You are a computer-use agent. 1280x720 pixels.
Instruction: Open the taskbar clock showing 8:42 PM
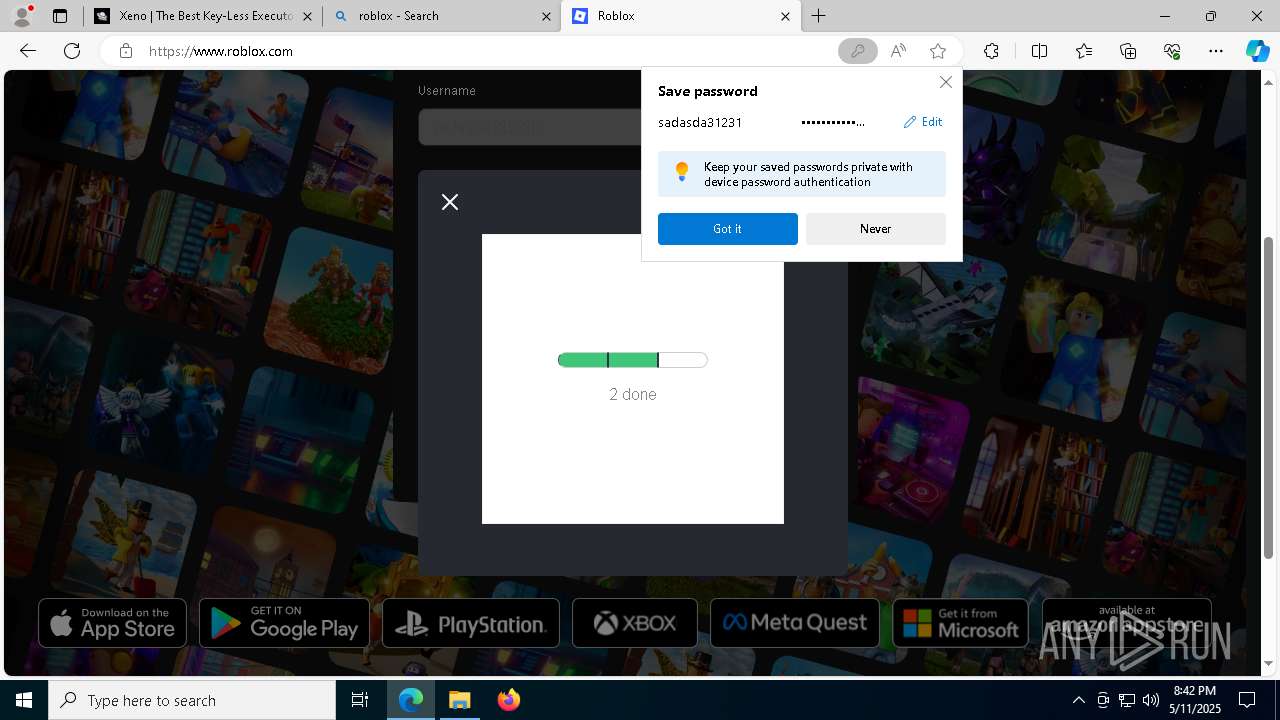[1194, 700]
